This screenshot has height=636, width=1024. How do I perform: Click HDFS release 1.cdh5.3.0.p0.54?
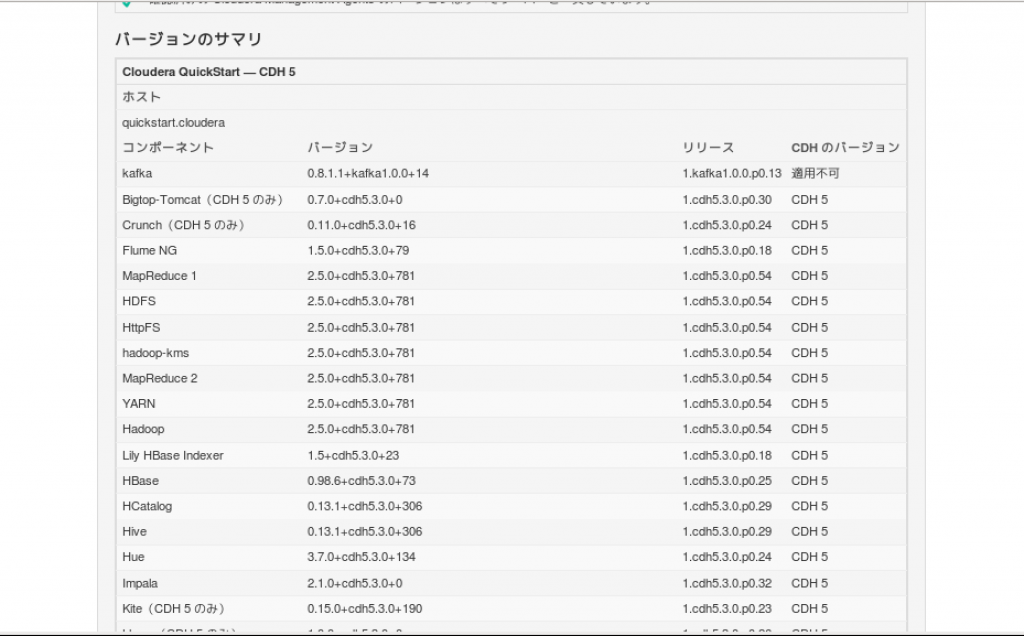728,302
